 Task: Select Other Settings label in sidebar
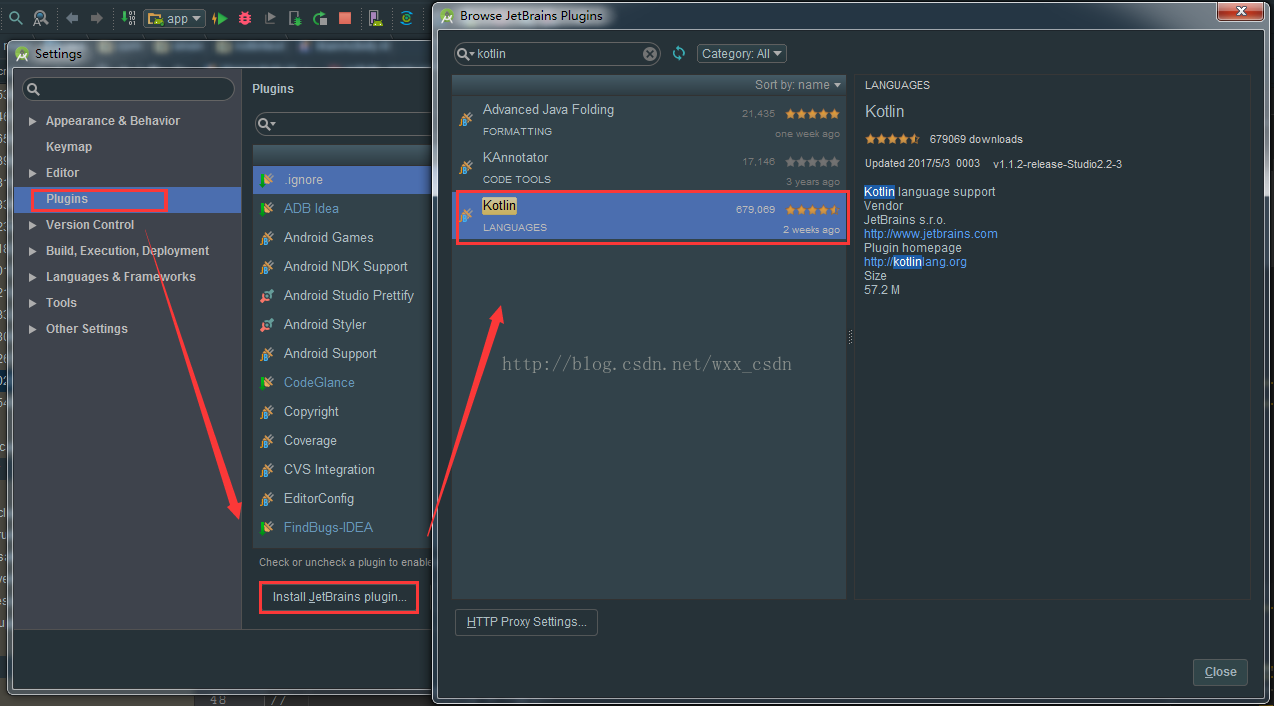(87, 329)
